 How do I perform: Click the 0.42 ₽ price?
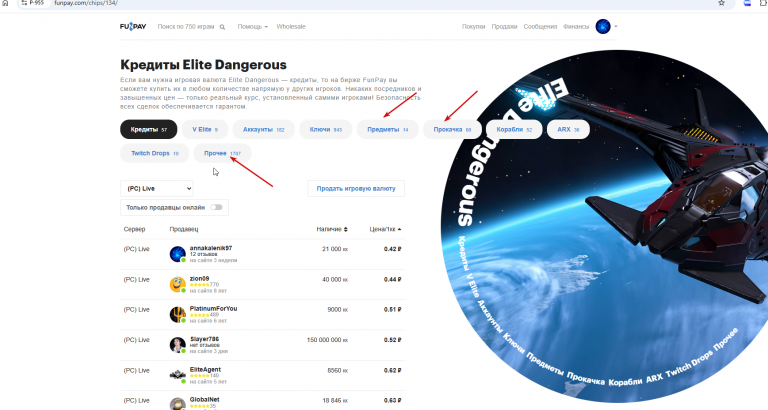392,249
